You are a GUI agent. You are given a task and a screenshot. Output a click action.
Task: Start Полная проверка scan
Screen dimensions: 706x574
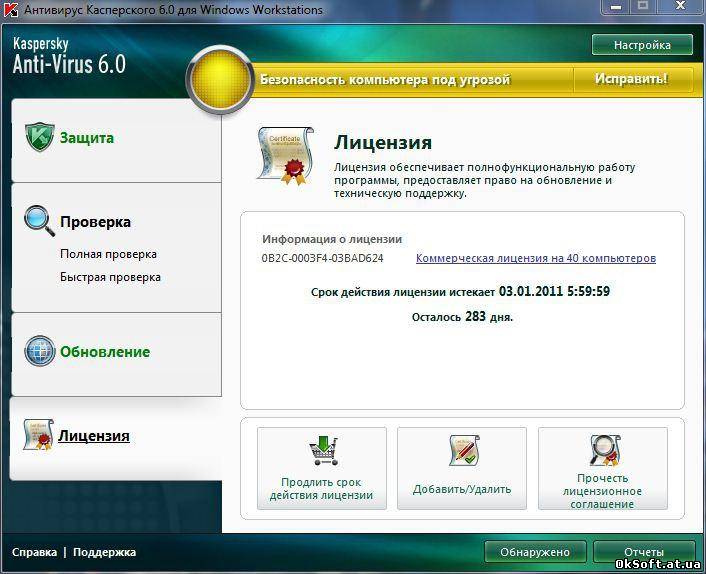(109, 254)
